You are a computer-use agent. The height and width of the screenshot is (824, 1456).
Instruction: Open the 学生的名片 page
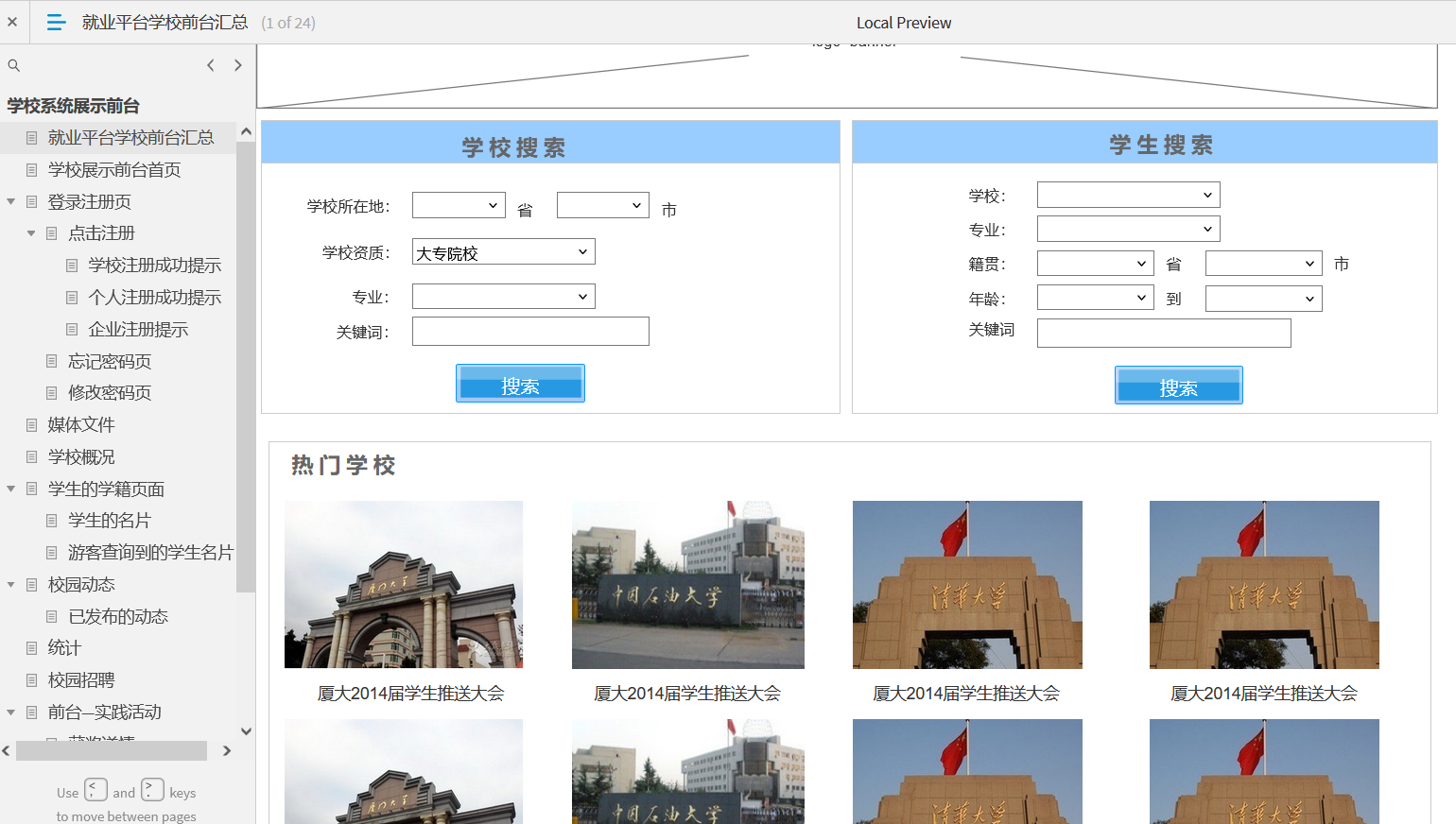click(x=110, y=521)
